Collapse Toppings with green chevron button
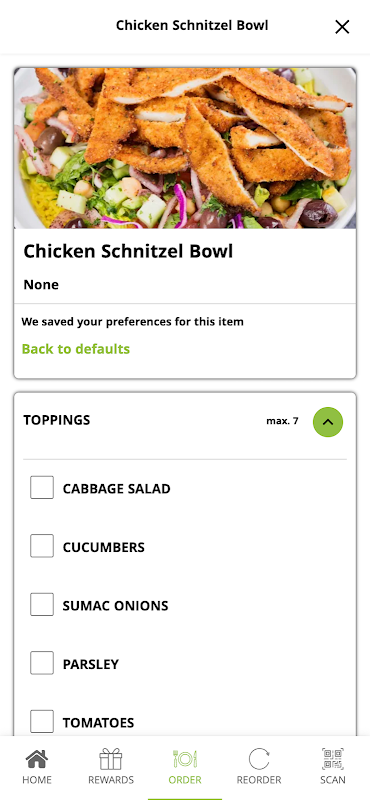370x800 pixels. coord(328,422)
